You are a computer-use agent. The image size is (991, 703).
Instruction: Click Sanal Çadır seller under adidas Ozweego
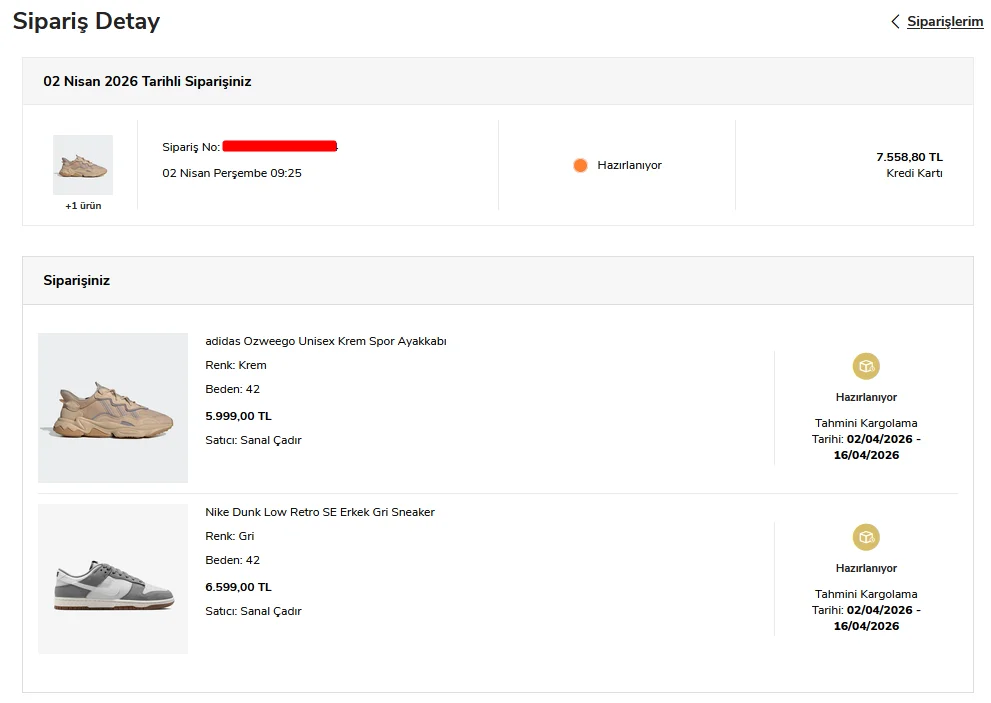click(271, 440)
